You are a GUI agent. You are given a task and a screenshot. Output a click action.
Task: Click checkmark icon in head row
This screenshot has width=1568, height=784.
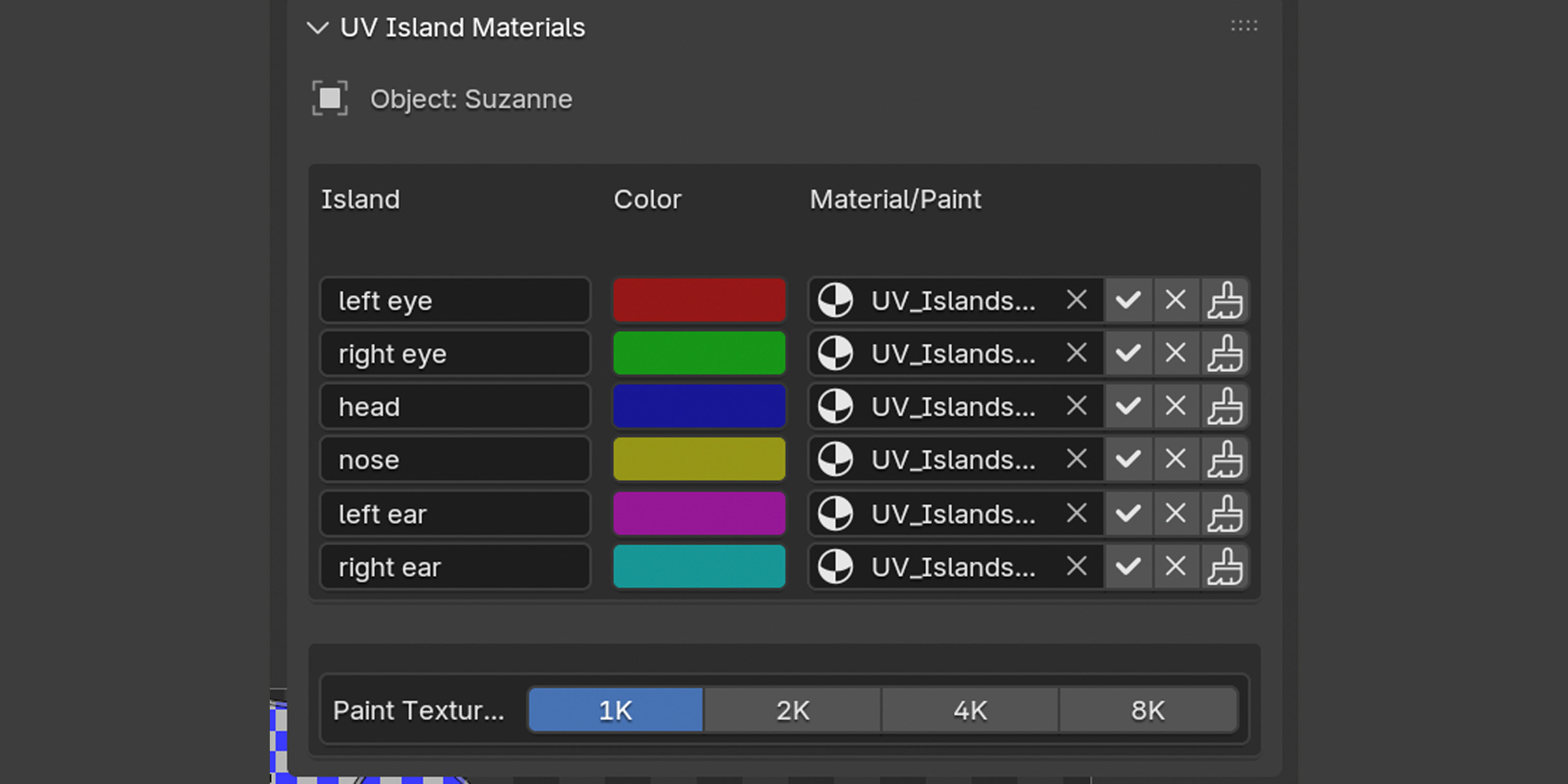[1128, 406]
